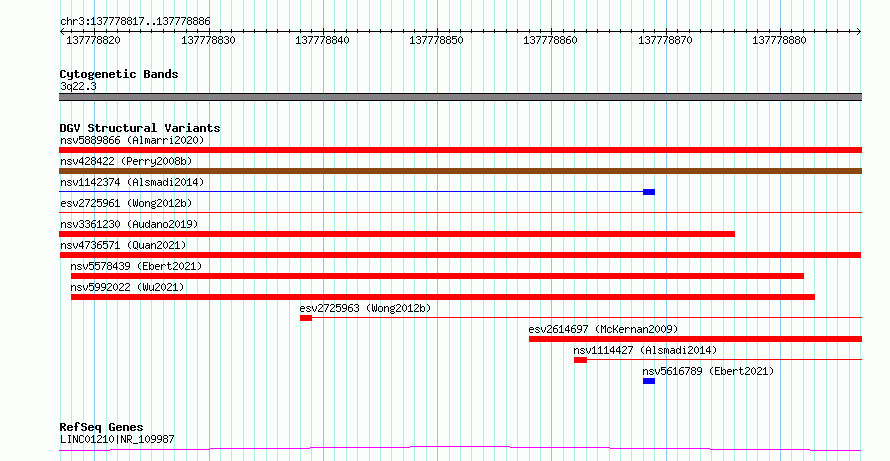Click the red bar of nsv4736571
This screenshot has width=890, height=461.
[460, 255]
